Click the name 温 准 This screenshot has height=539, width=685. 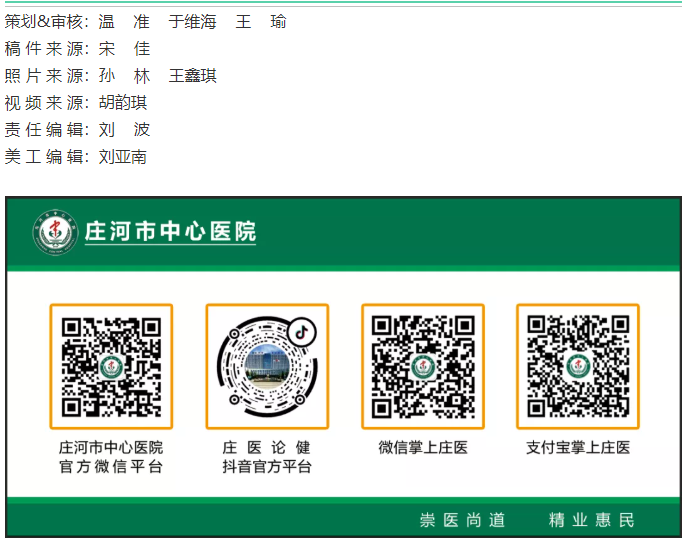pyautogui.click(x=124, y=21)
